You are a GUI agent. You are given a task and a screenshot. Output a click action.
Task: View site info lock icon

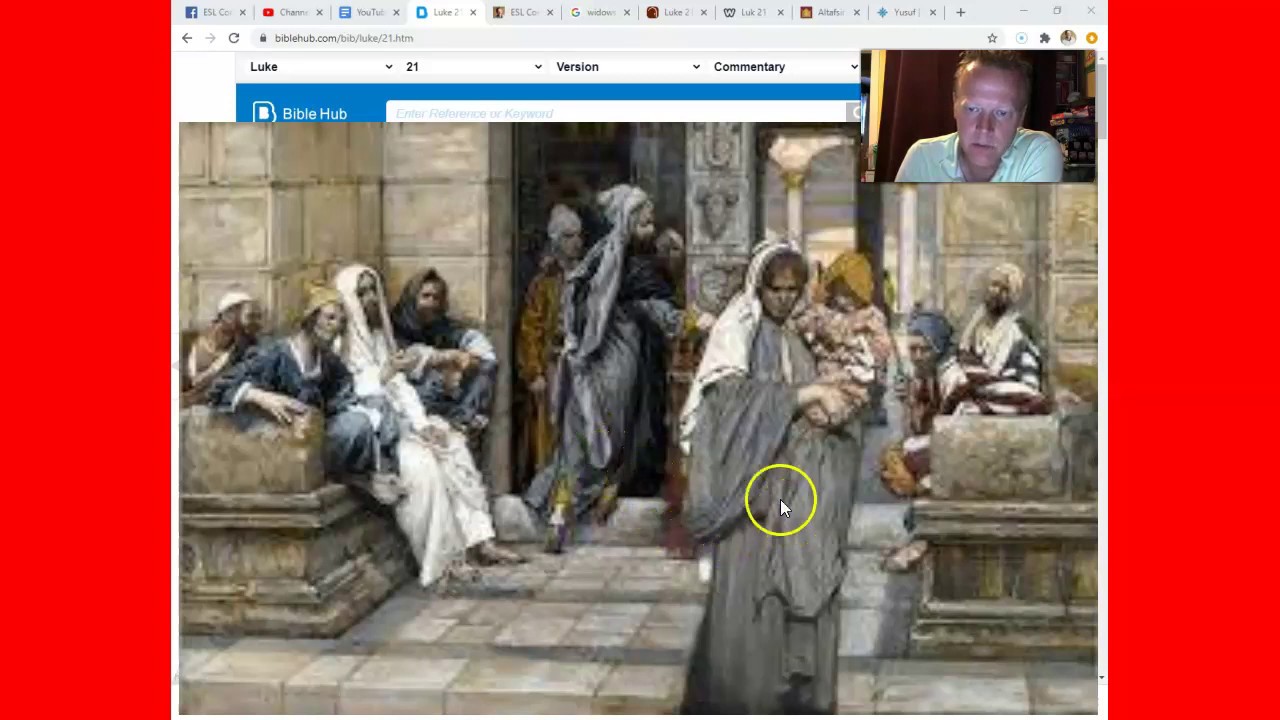coord(263,38)
